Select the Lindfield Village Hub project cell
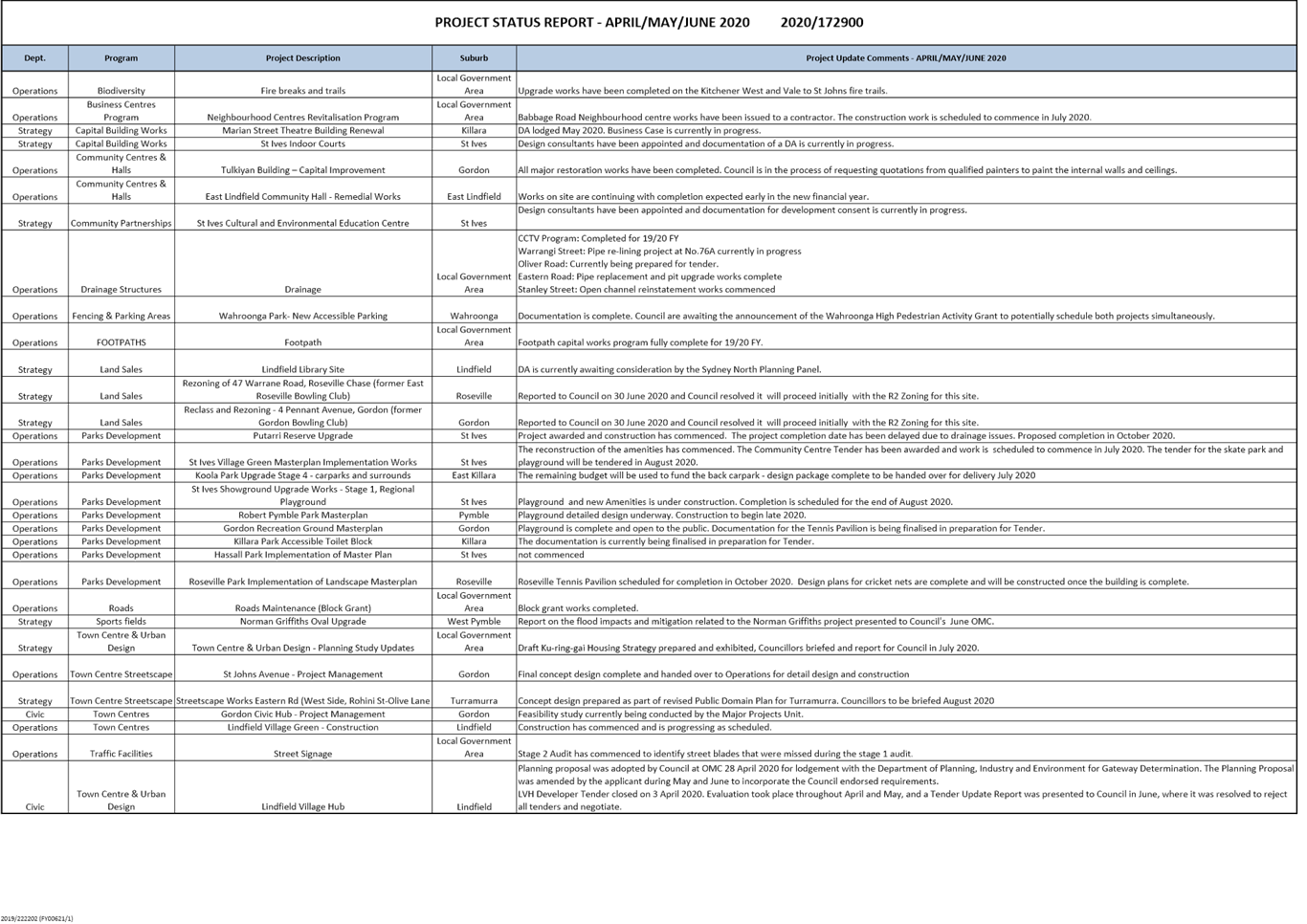Viewport: 1307px width, 924px height. [302, 807]
